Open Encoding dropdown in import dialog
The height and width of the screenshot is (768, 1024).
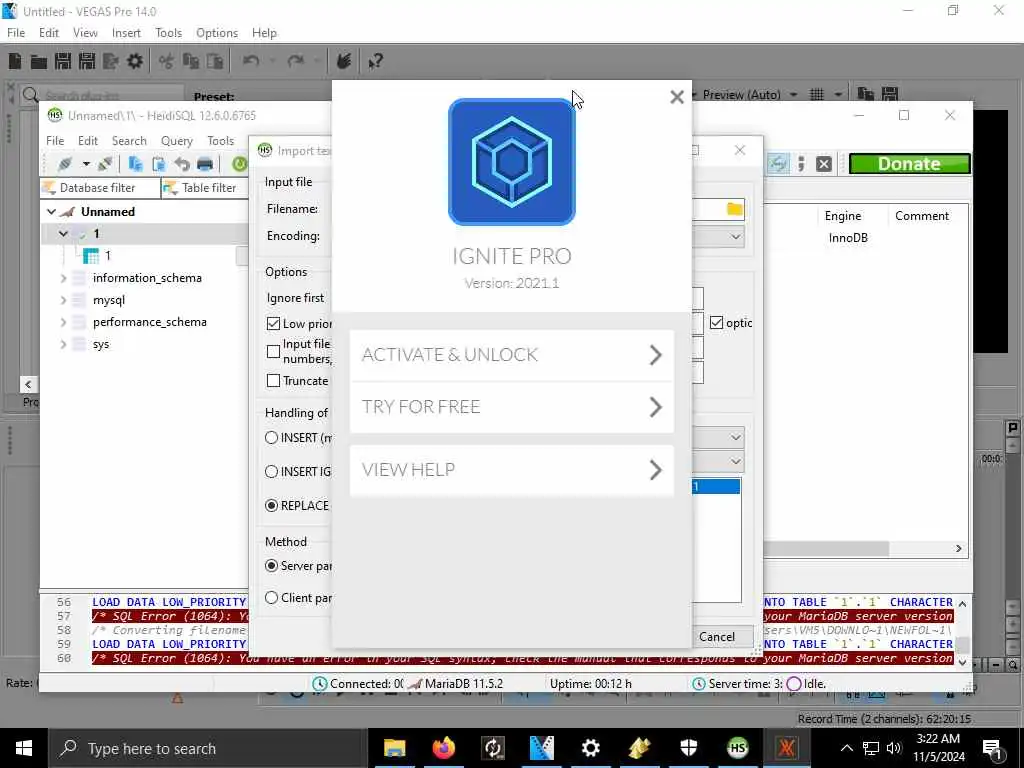(x=735, y=236)
